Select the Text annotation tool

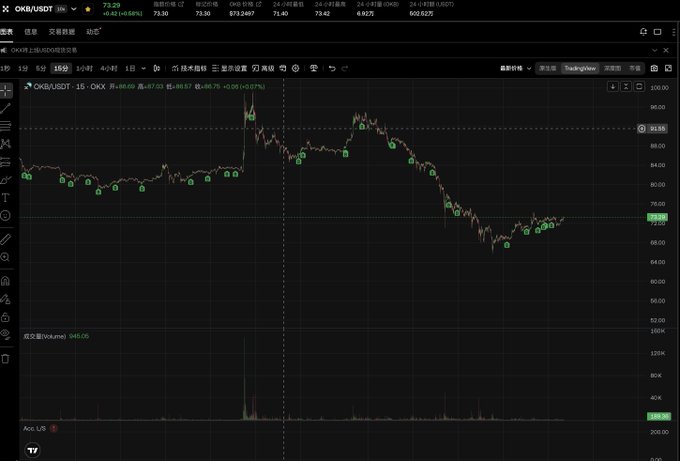[x=6, y=198]
